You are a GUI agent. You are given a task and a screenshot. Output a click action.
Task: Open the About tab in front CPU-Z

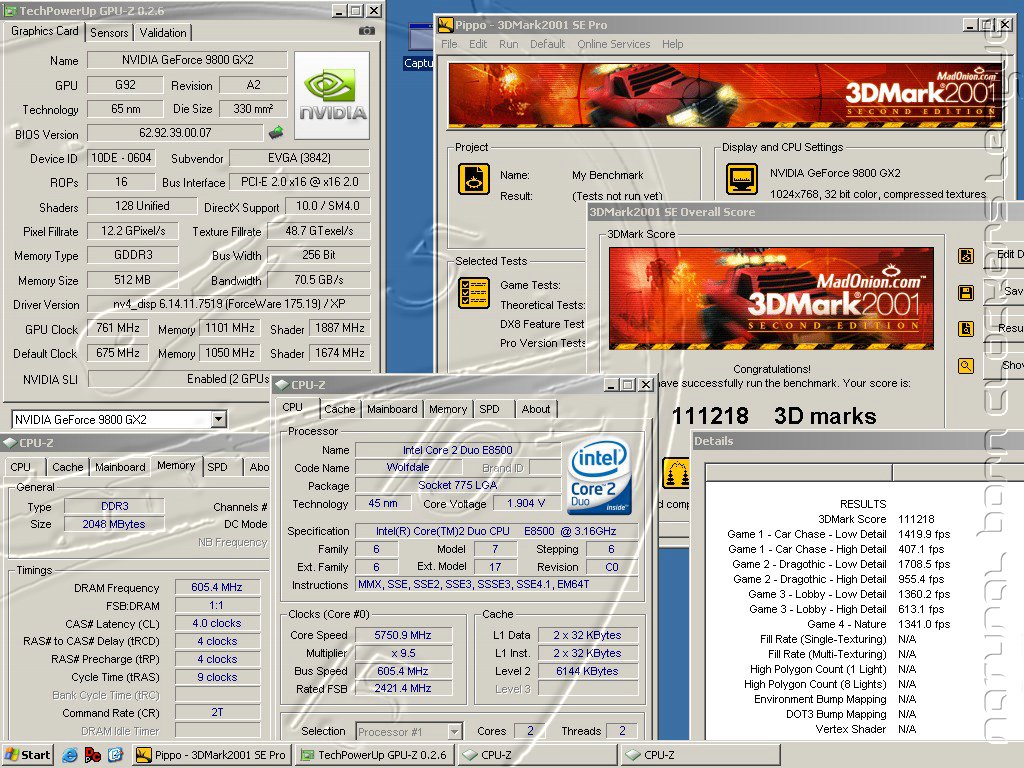click(536, 409)
